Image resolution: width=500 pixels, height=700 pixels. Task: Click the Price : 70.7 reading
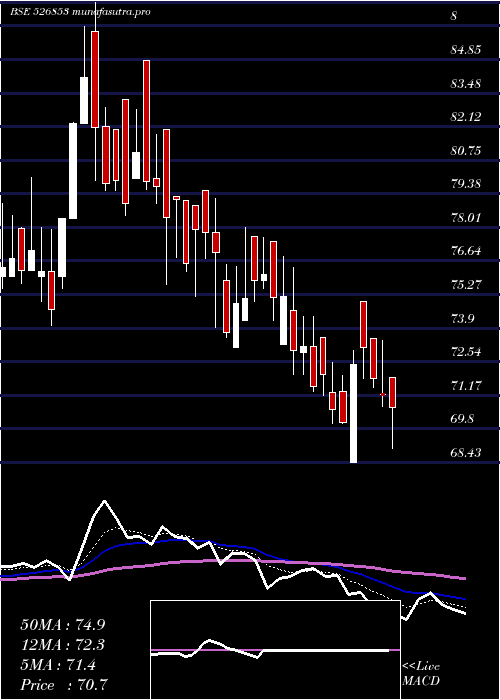[x=64, y=684]
